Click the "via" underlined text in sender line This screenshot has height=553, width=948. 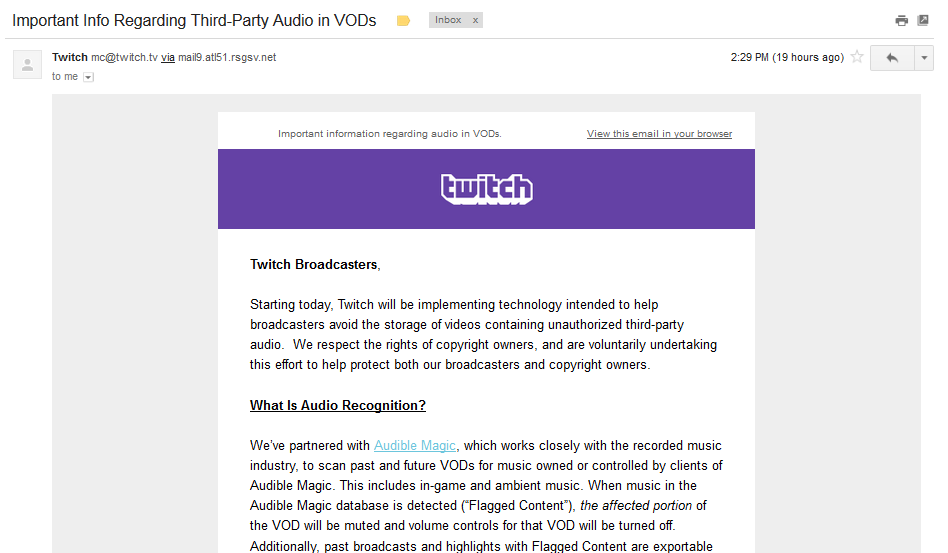[x=168, y=58]
